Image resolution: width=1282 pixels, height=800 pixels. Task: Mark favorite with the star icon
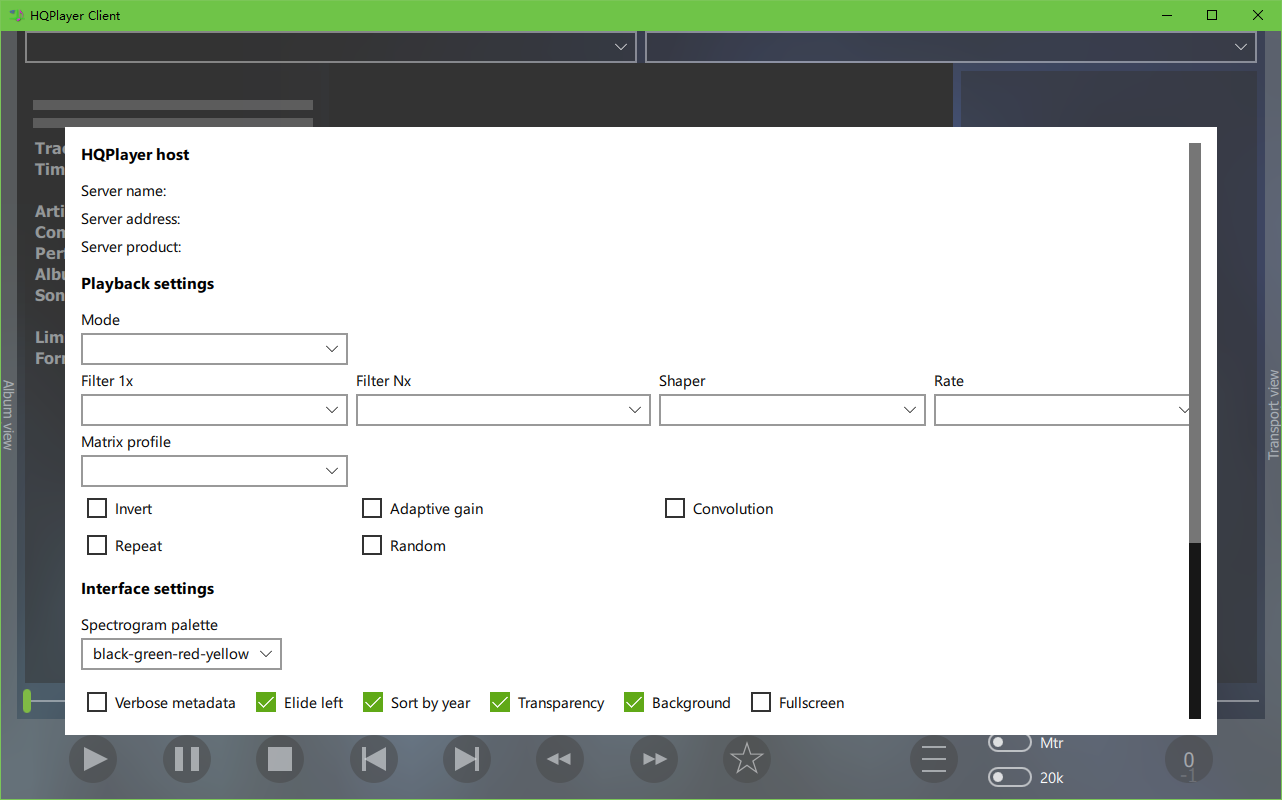coord(747,759)
